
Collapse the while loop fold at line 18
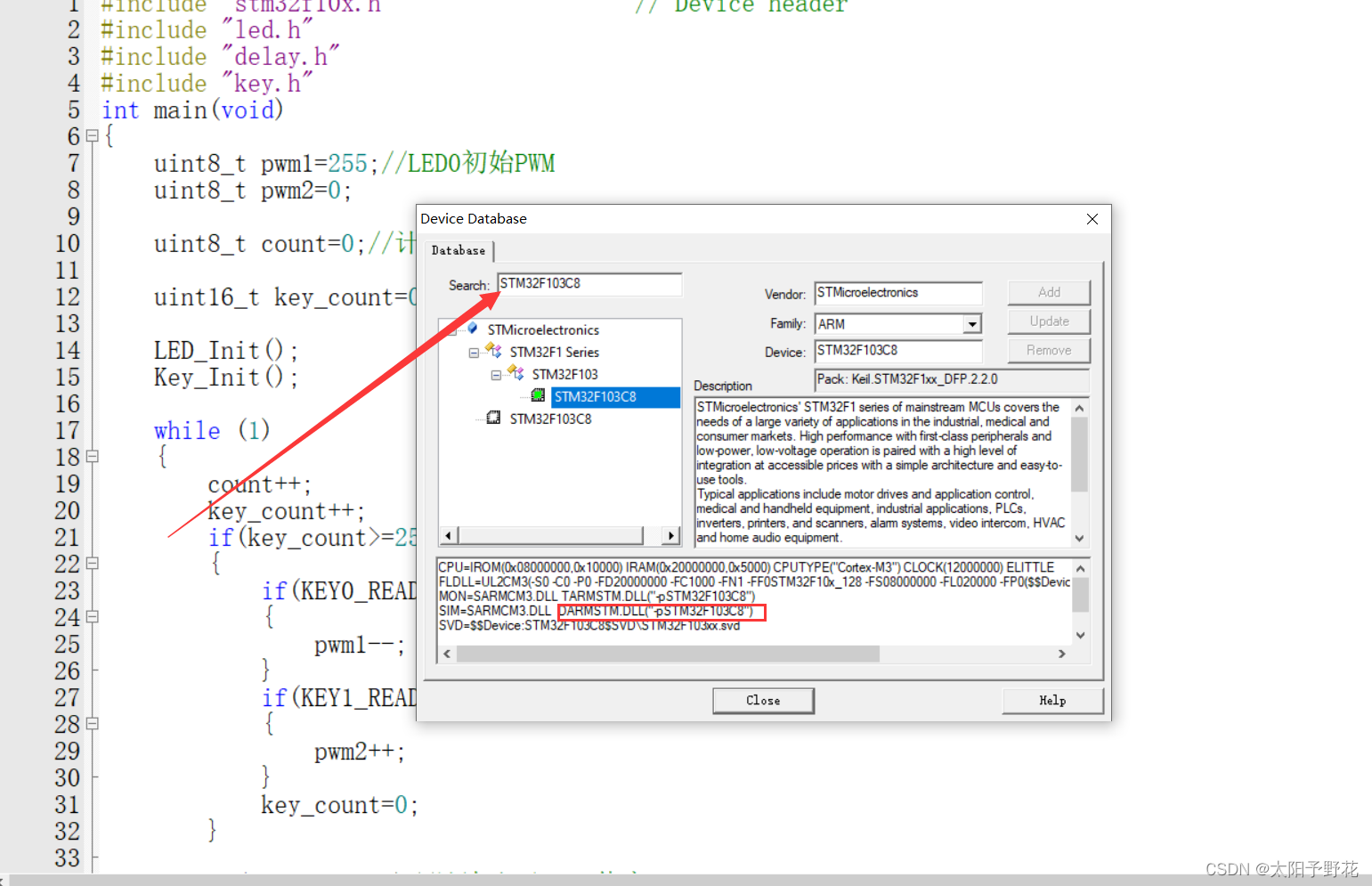(x=92, y=457)
